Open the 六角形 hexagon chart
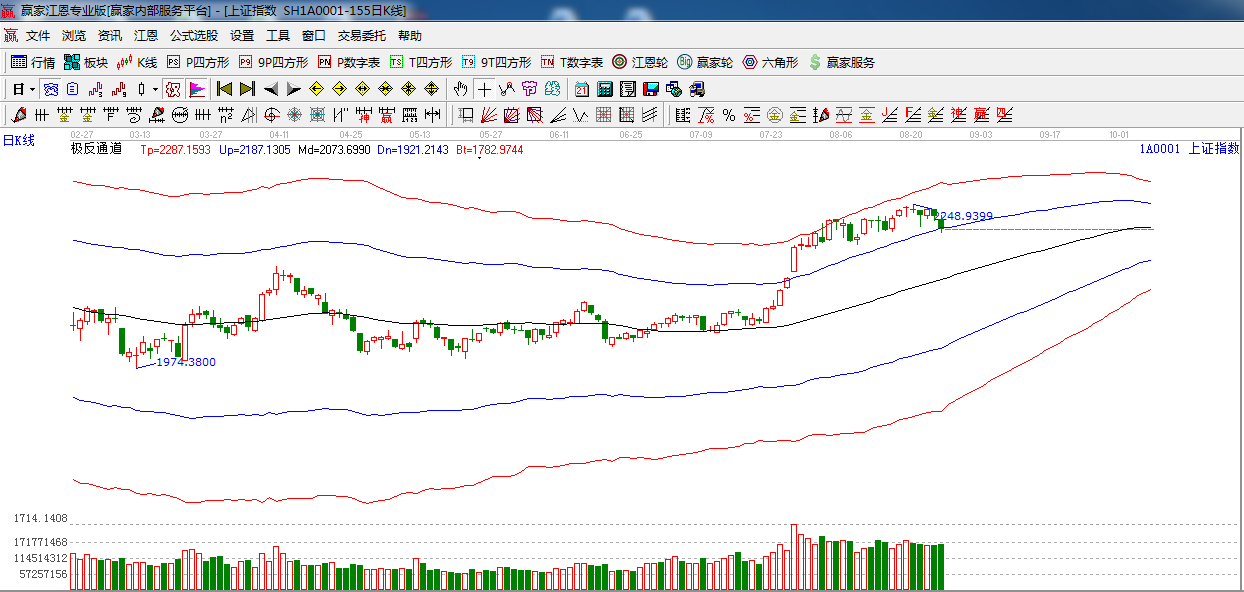Screen dimensions: 1244x592 (x=770, y=62)
